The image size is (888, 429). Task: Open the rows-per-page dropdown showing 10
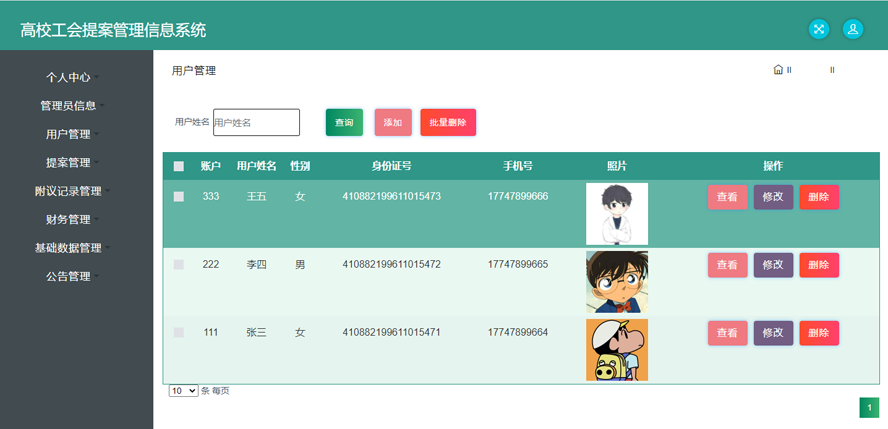pos(183,391)
